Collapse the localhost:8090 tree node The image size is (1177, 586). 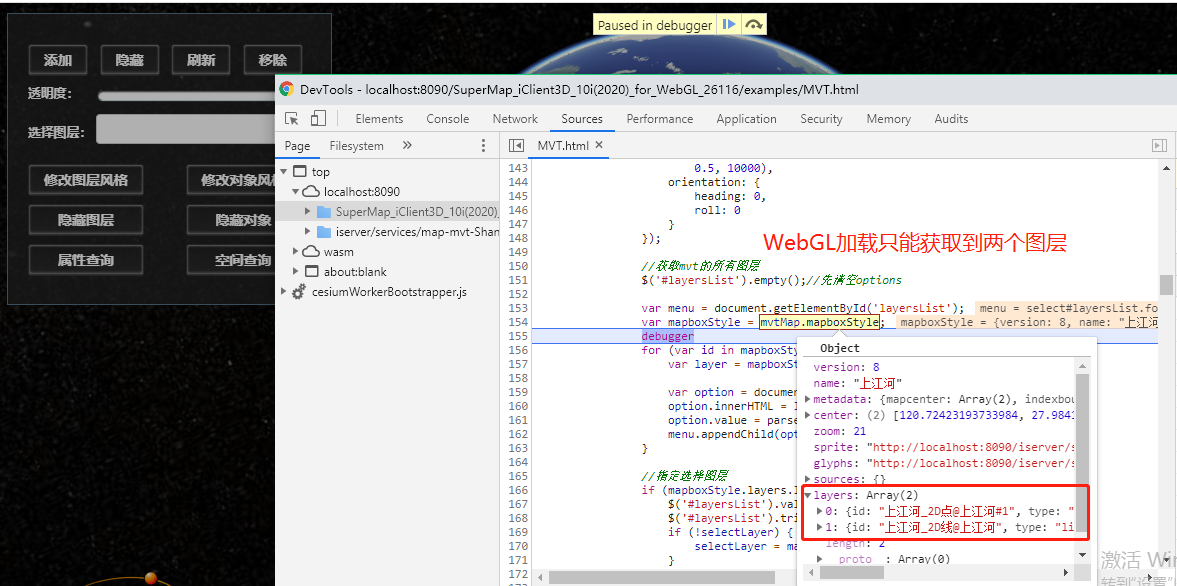pos(296,191)
